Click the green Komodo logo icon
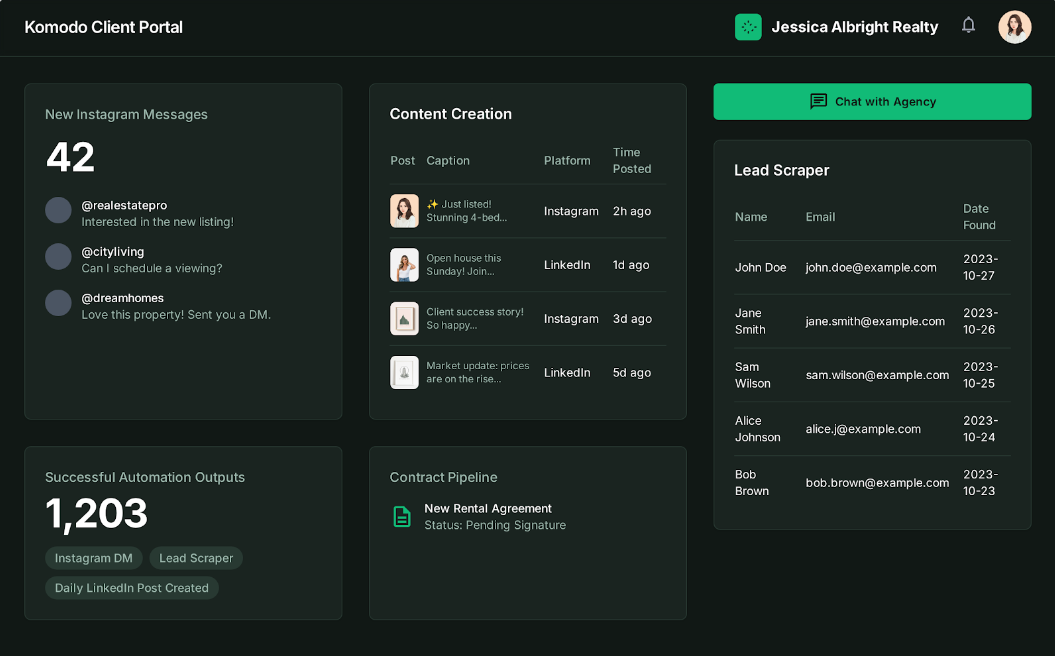The width and height of the screenshot is (1055, 656). (747, 27)
